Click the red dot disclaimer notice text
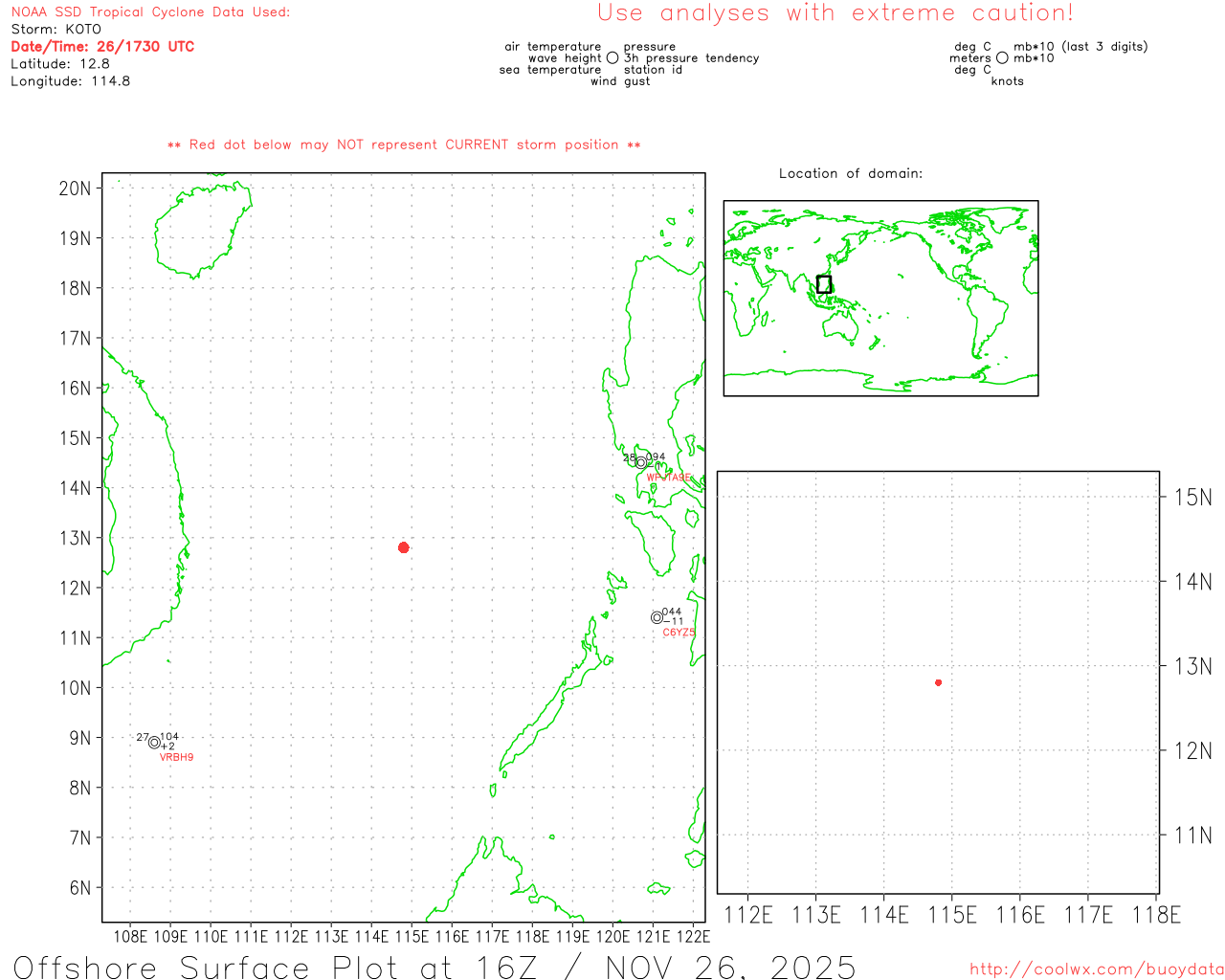This screenshot has height=980, width=1225. click(404, 145)
